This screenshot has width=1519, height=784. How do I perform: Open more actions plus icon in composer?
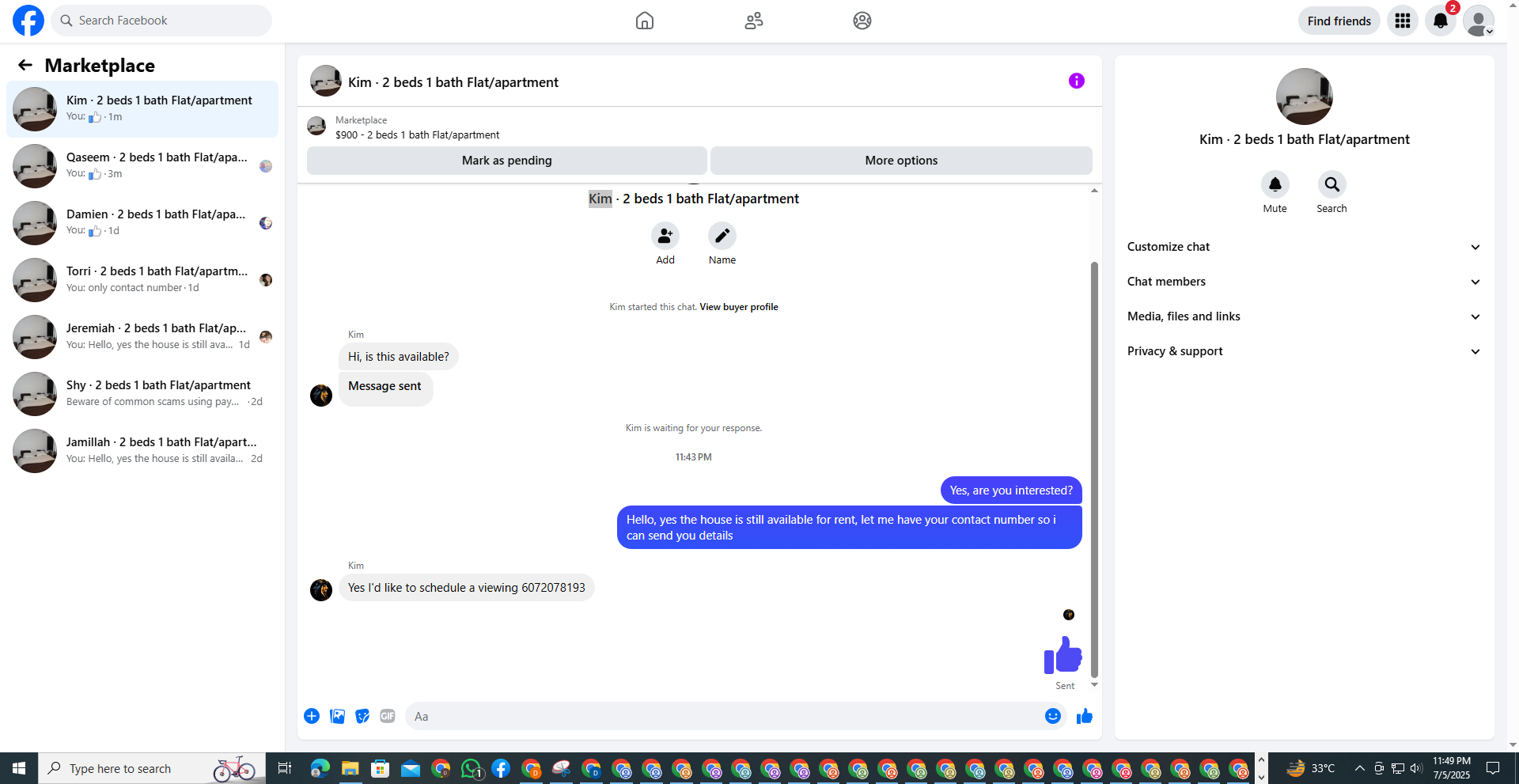point(312,716)
